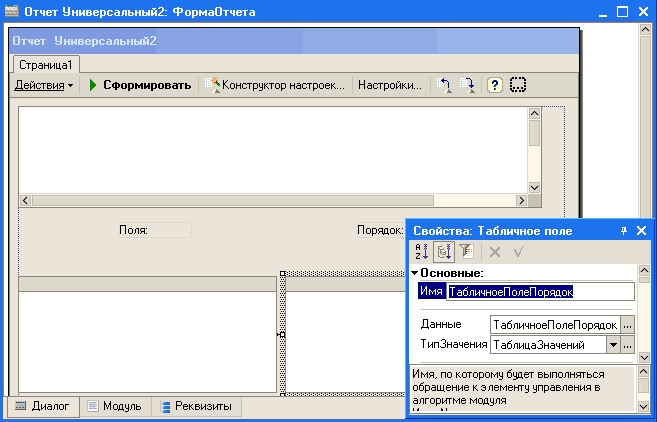Click the window icon in the title bar
The width and height of the screenshot is (657, 422).
point(11,11)
